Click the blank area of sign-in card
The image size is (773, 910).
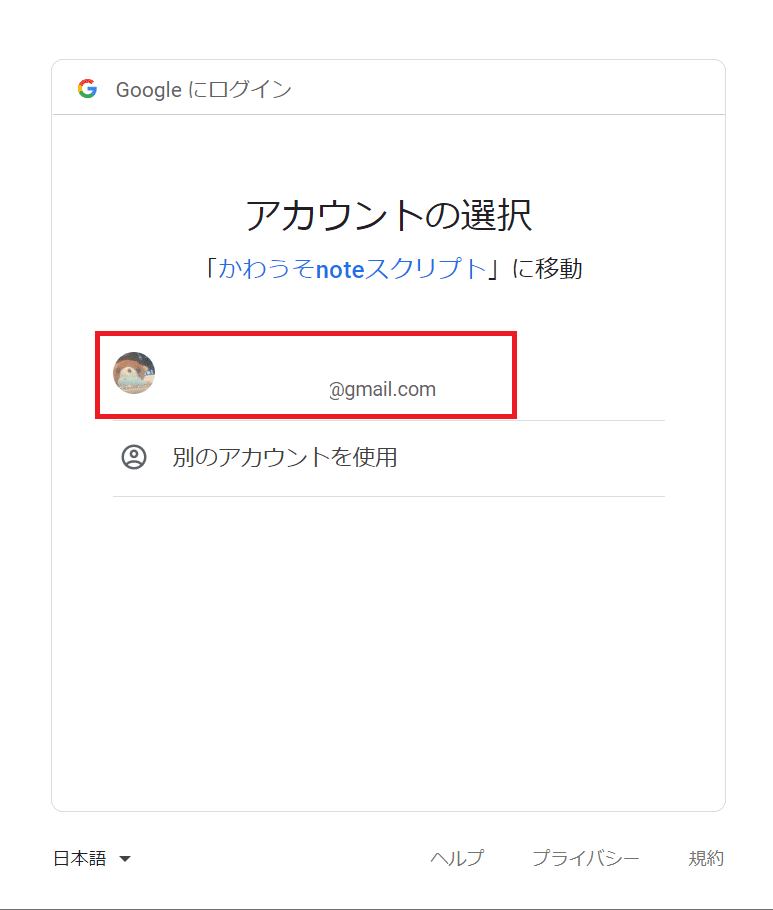pyautogui.click(x=388, y=650)
